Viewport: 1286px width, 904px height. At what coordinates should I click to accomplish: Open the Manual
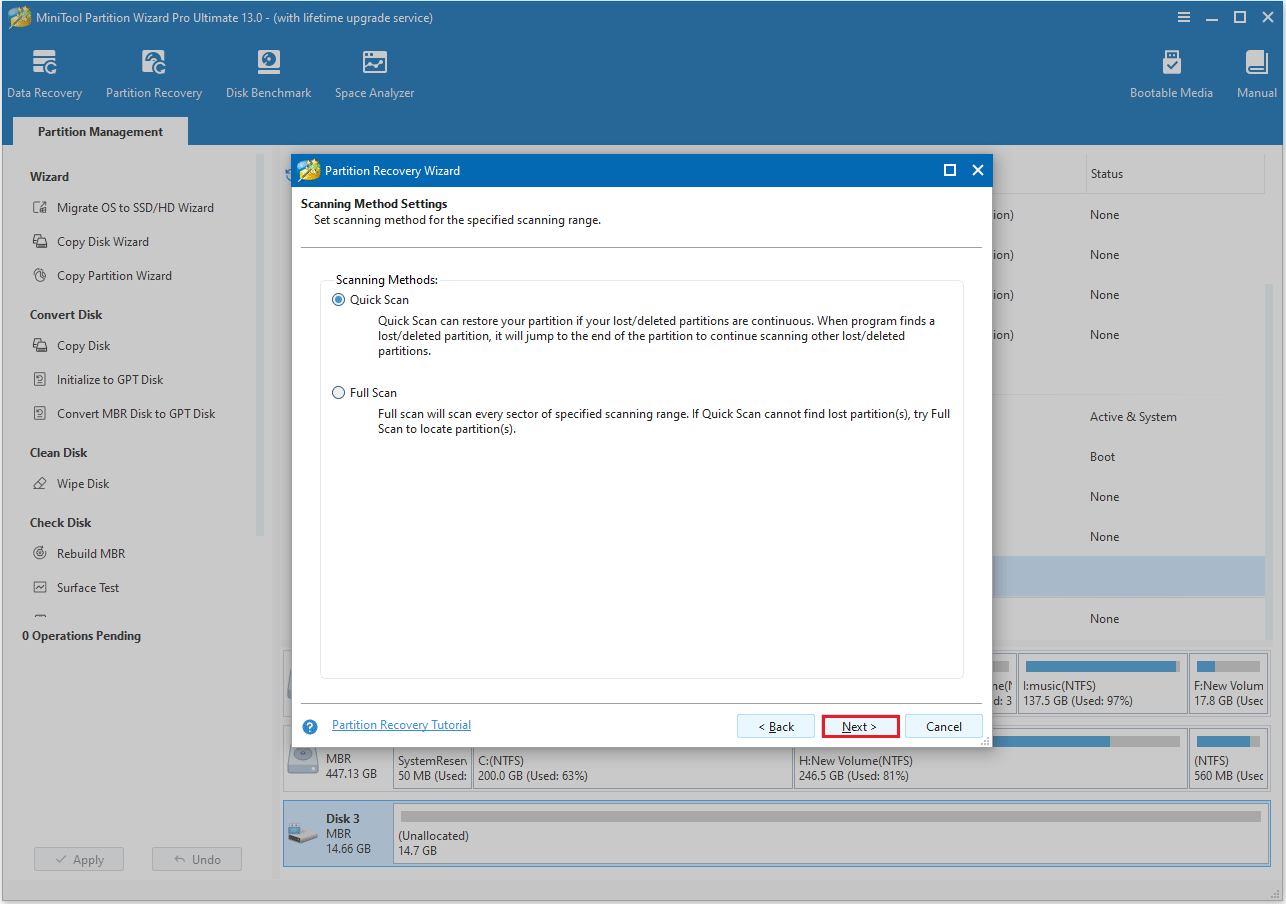(1257, 74)
